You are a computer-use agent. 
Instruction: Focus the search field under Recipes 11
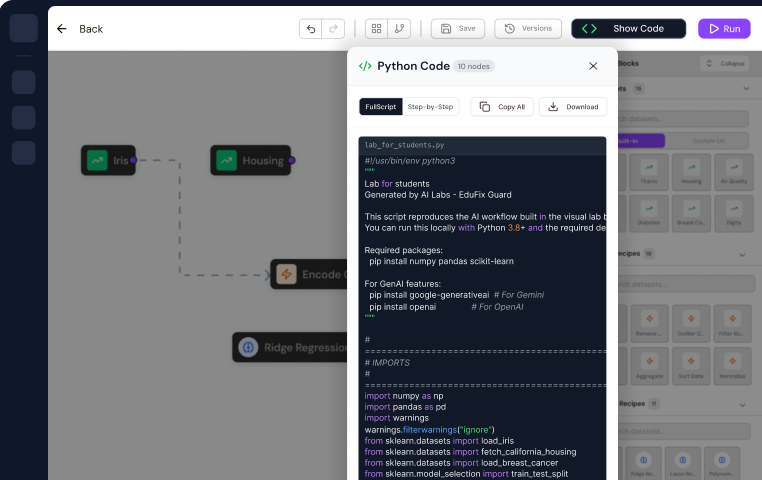click(684, 431)
